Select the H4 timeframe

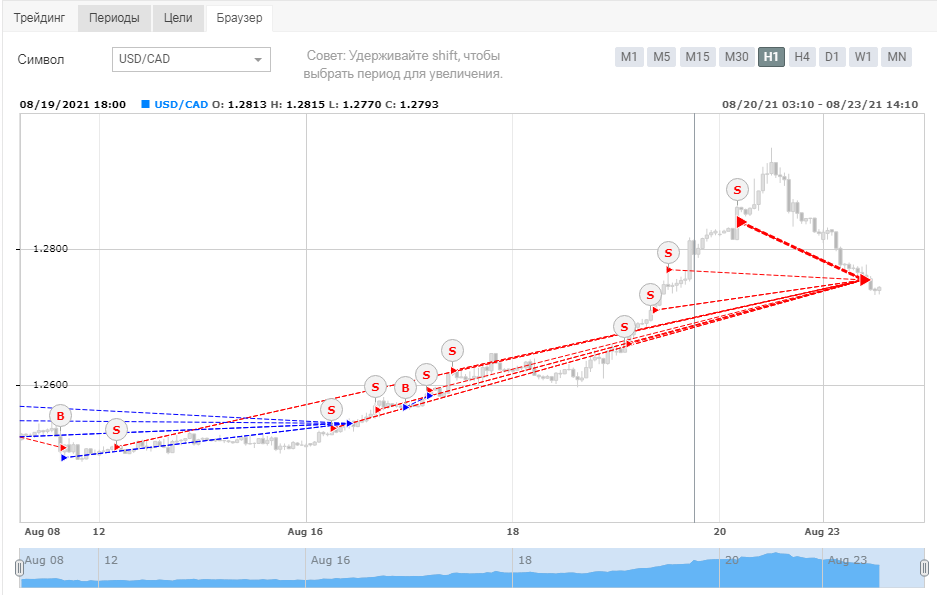click(802, 57)
